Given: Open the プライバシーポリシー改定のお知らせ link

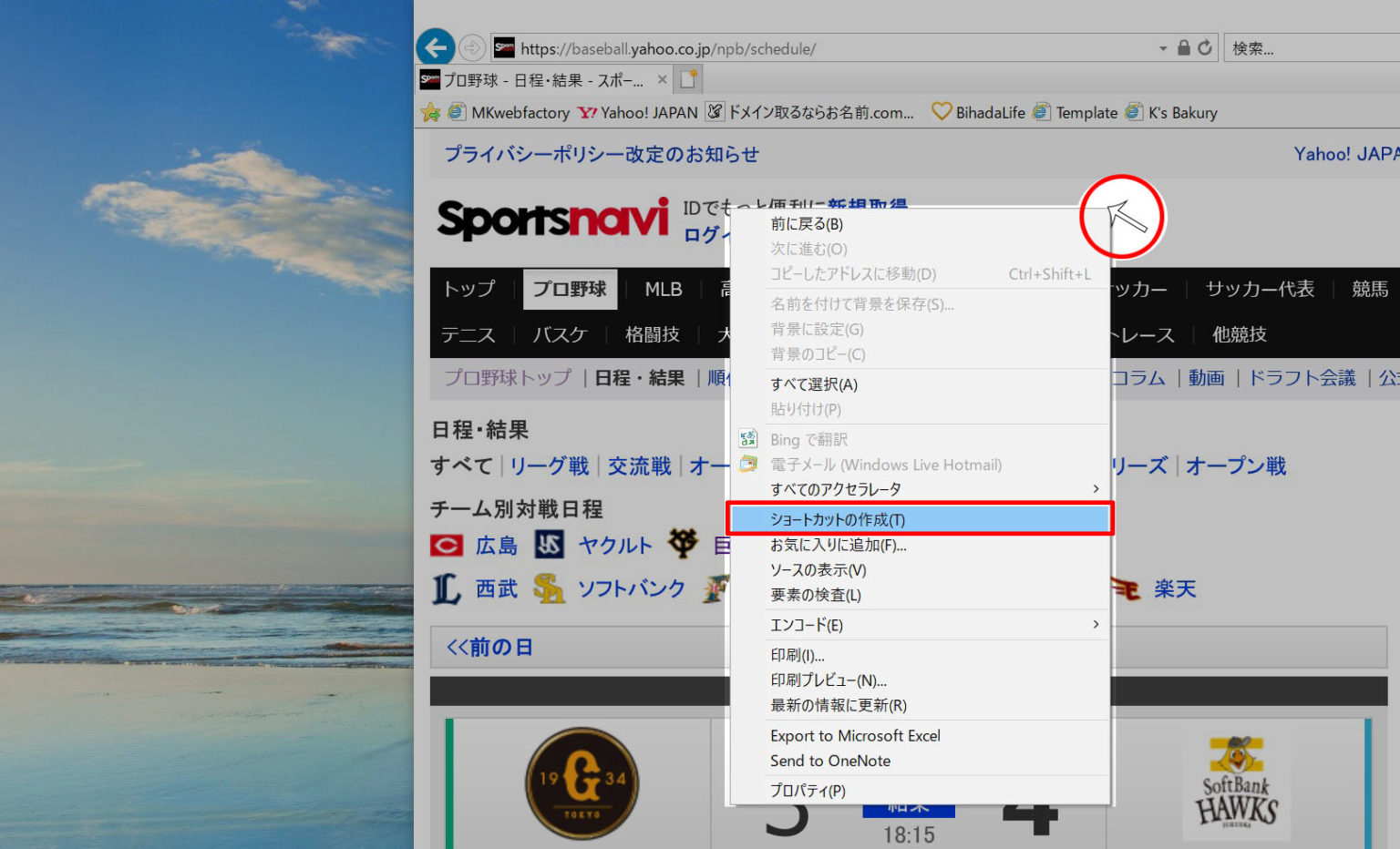Looking at the screenshot, I should click(x=602, y=155).
